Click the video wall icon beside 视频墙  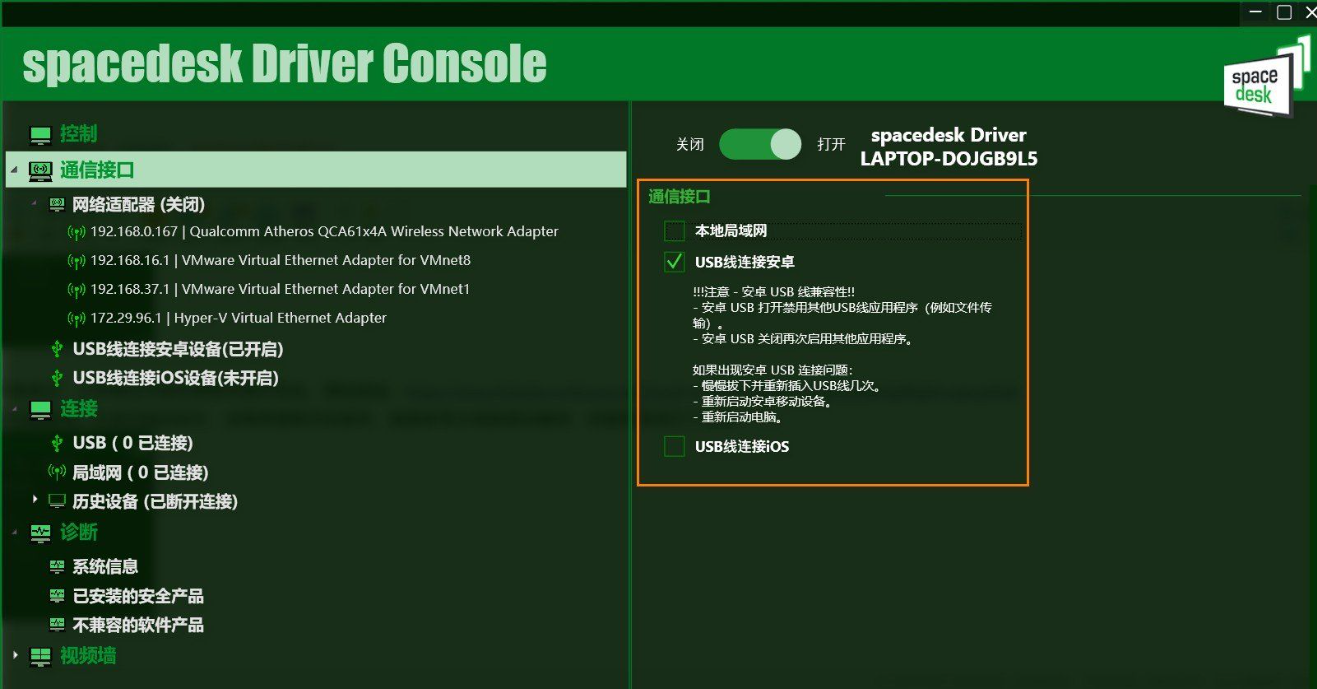pos(40,657)
